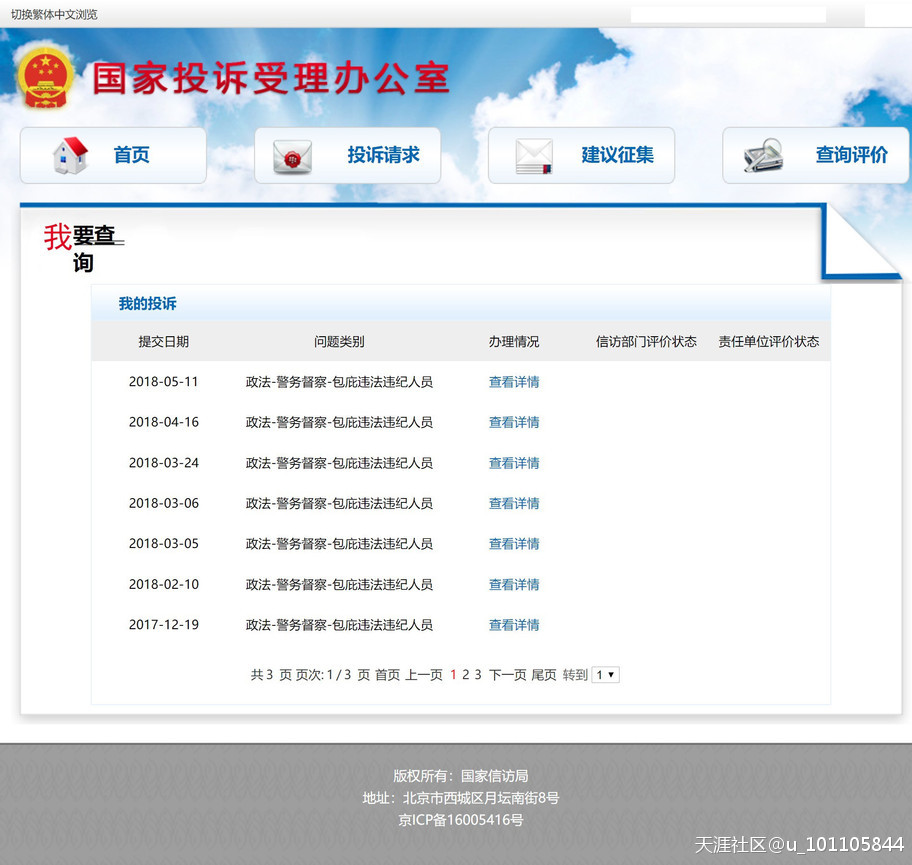Image resolution: width=912 pixels, height=865 pixels.
Task: Go to the previous page via 上一页
Action: (424, 674)
